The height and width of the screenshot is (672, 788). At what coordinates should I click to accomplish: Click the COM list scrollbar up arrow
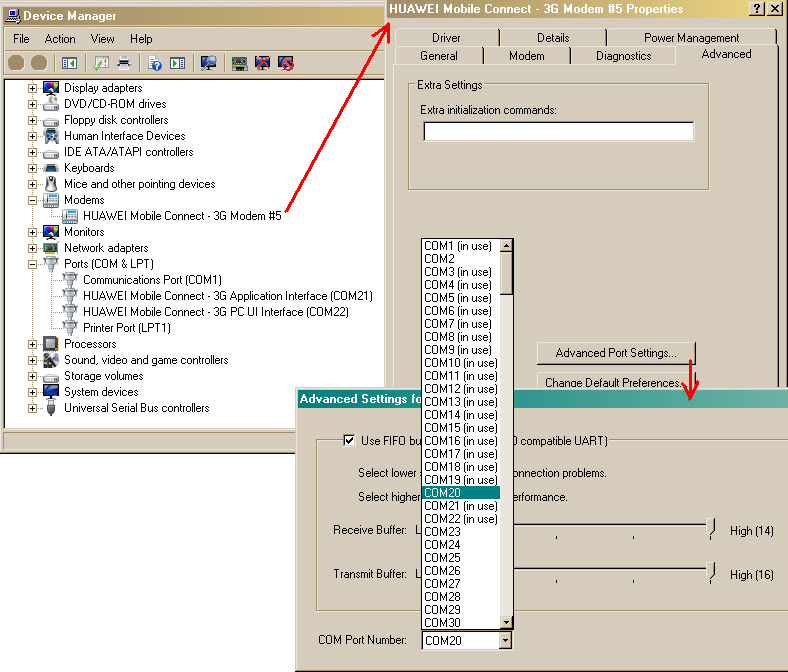click(507, 246)
